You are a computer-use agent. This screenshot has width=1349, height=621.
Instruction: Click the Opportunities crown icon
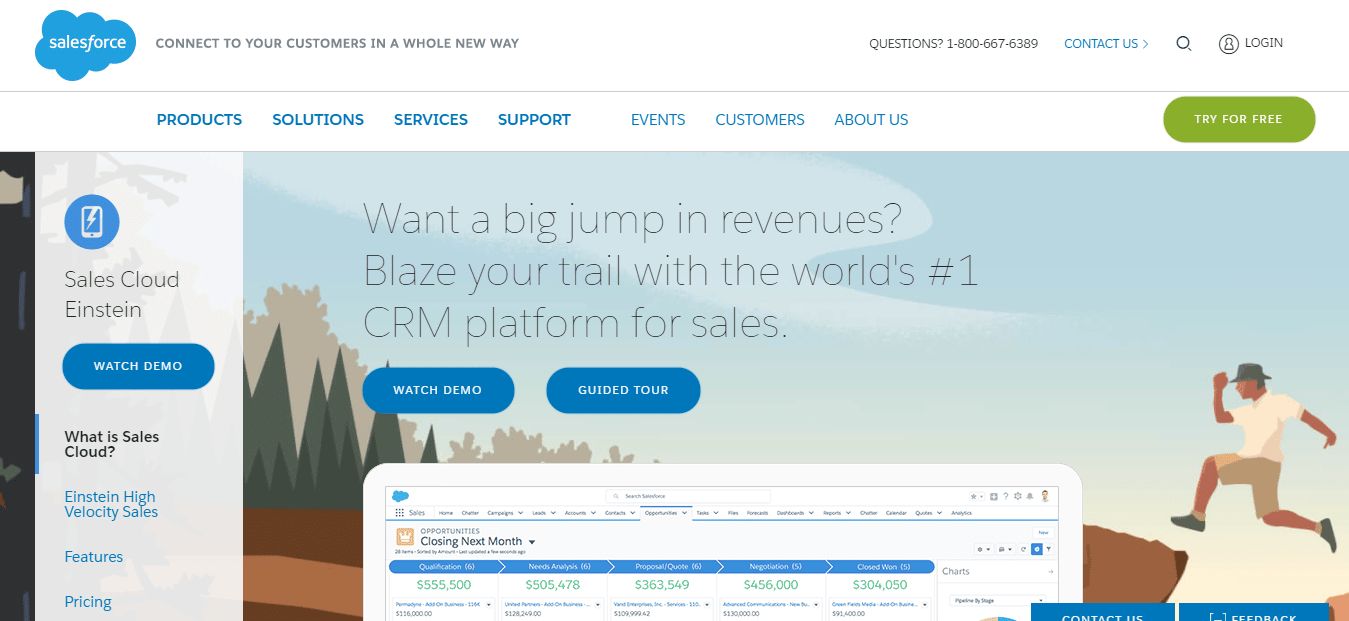click(x=405, y=537)
